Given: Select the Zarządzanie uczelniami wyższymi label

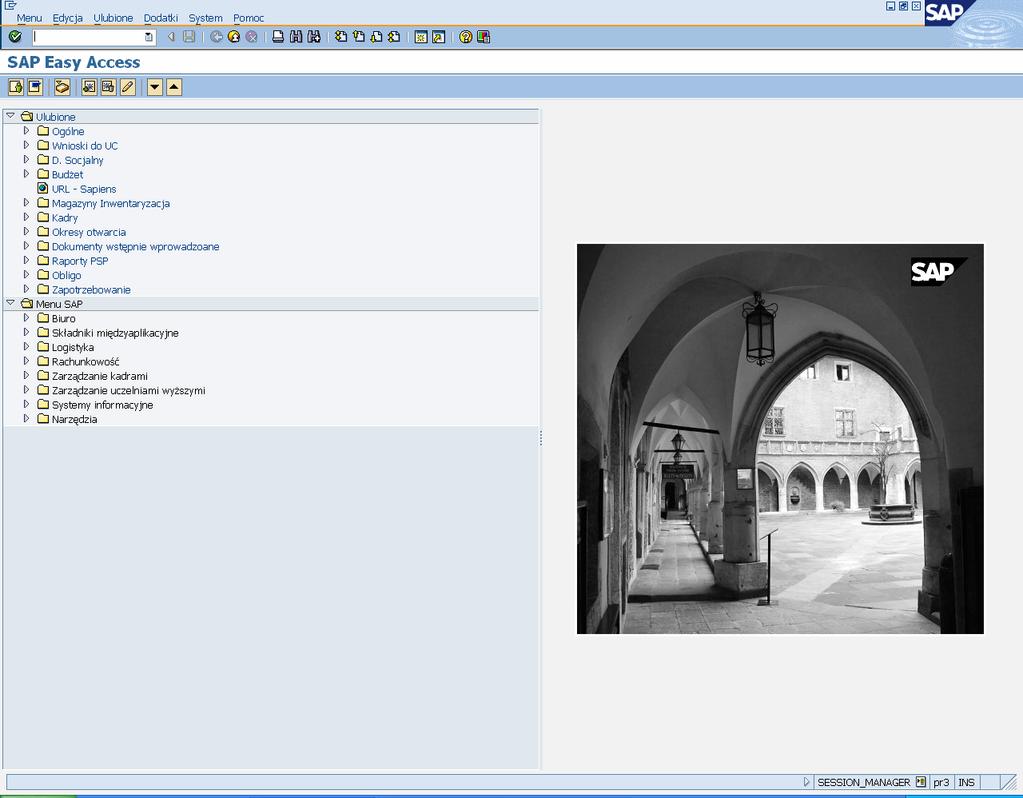Looking at the screenshot, I should coord(129,390).
